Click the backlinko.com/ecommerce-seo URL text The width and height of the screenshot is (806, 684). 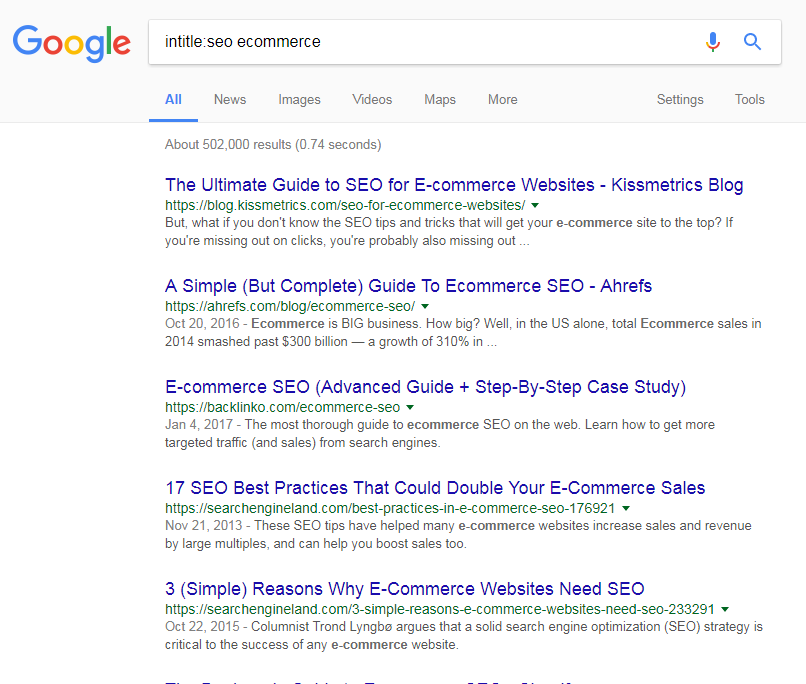[282, 408]
